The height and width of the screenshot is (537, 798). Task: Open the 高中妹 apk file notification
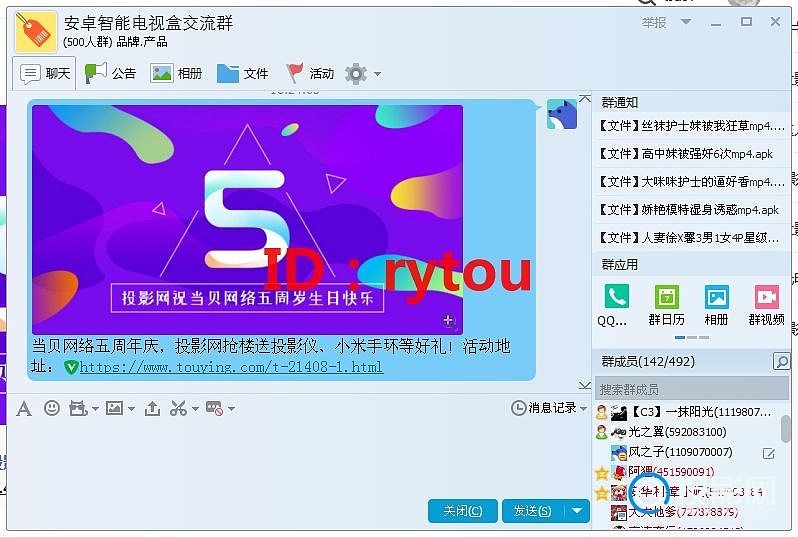coord(692,154)
